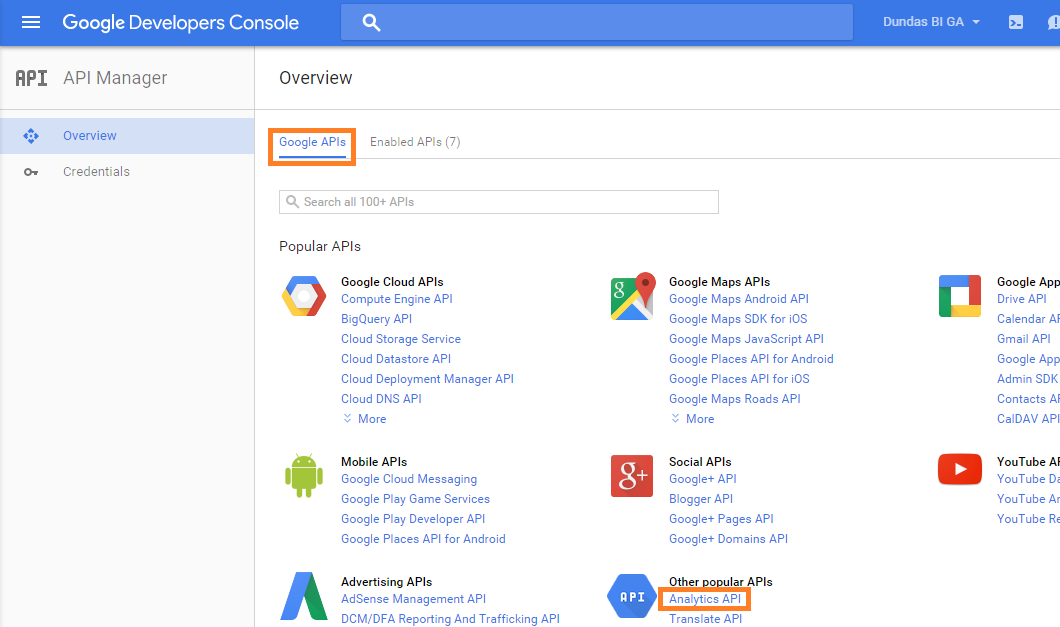
Task: Click the Google+ icon beside Social APIs
Action: 632,476
